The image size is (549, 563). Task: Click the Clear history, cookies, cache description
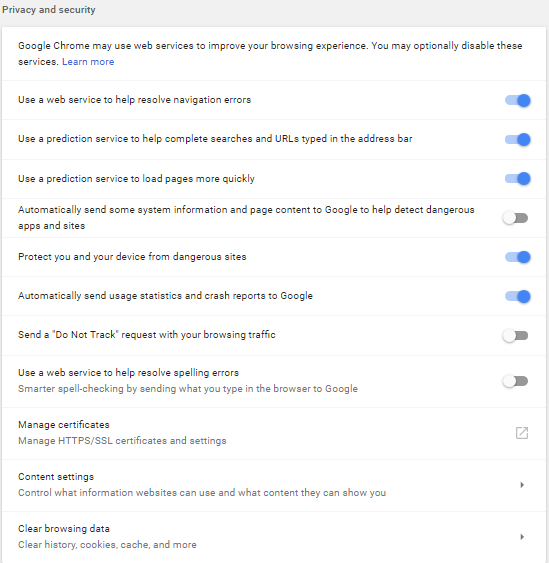107,545
